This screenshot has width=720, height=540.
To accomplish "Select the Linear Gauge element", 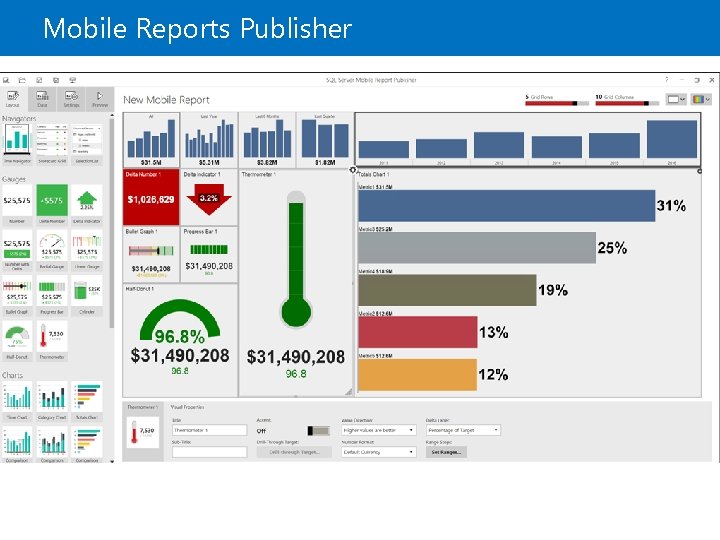I will [x=87, y=250].
